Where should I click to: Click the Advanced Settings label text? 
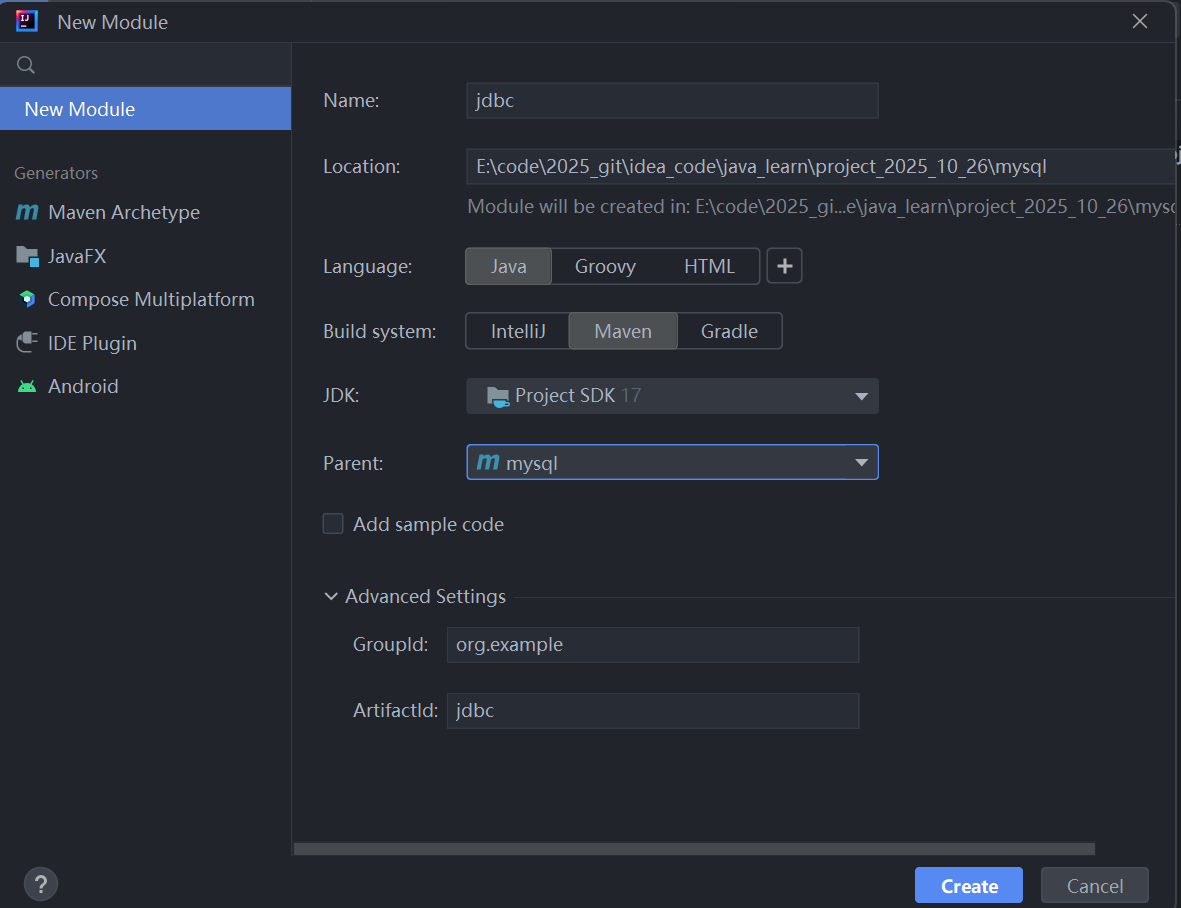[425, 596]
